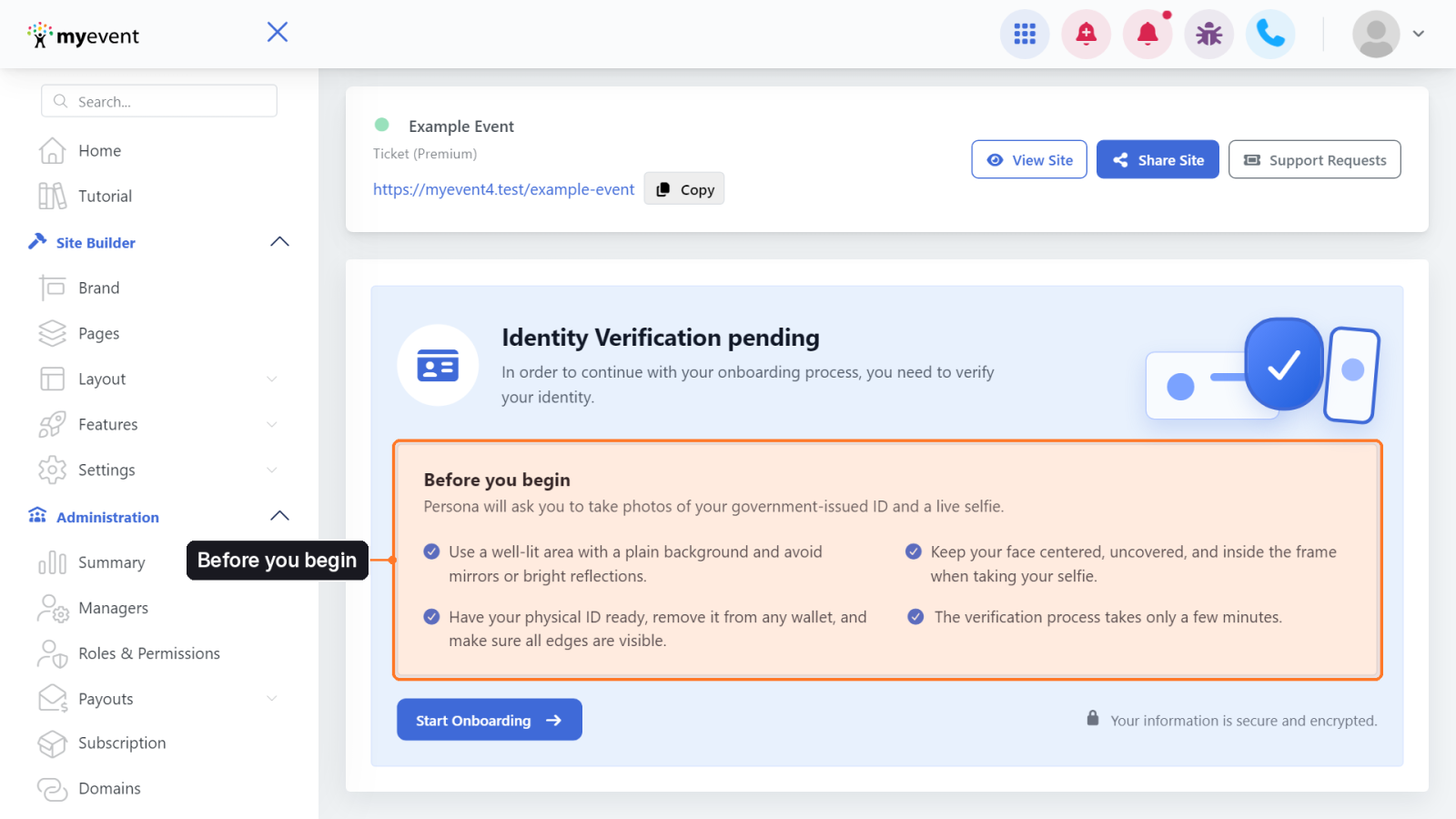This screenshot has width=1456, height=819.
Task: Click the bell with plus notification icon
Action: [1086, 34]
